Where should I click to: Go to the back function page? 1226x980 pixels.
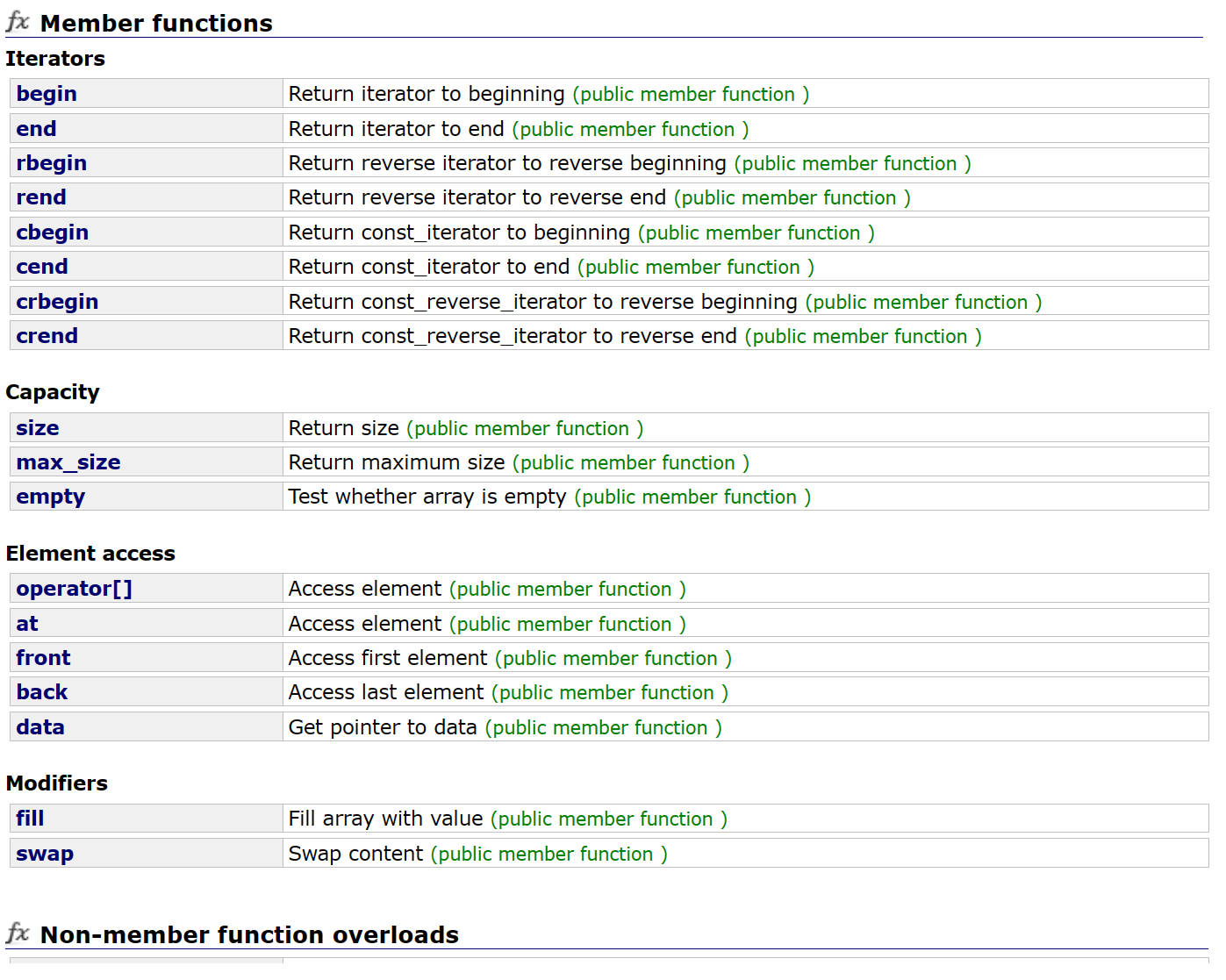coord(42,692)
